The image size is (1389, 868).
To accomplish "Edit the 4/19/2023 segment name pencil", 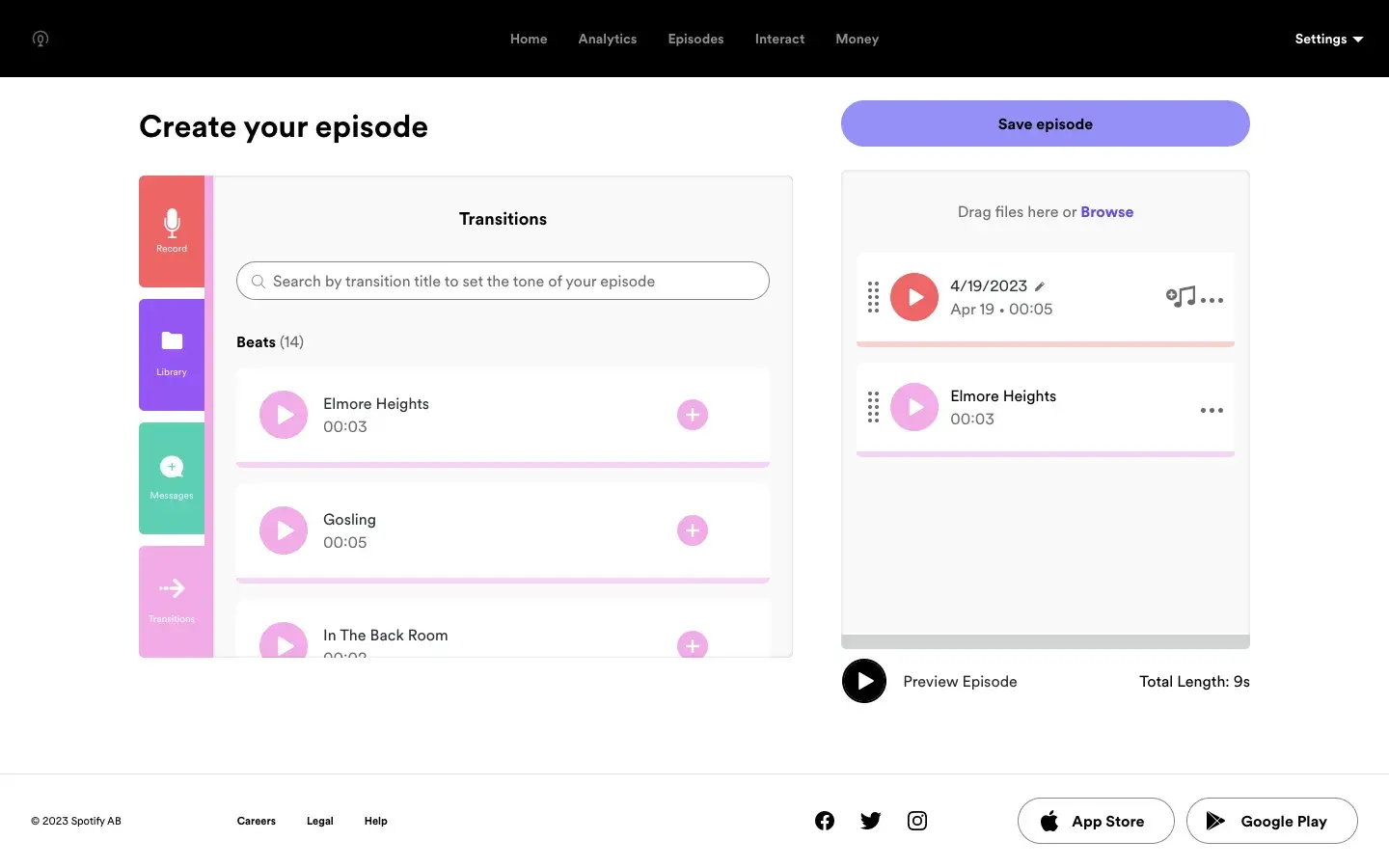I will 1040,286.
